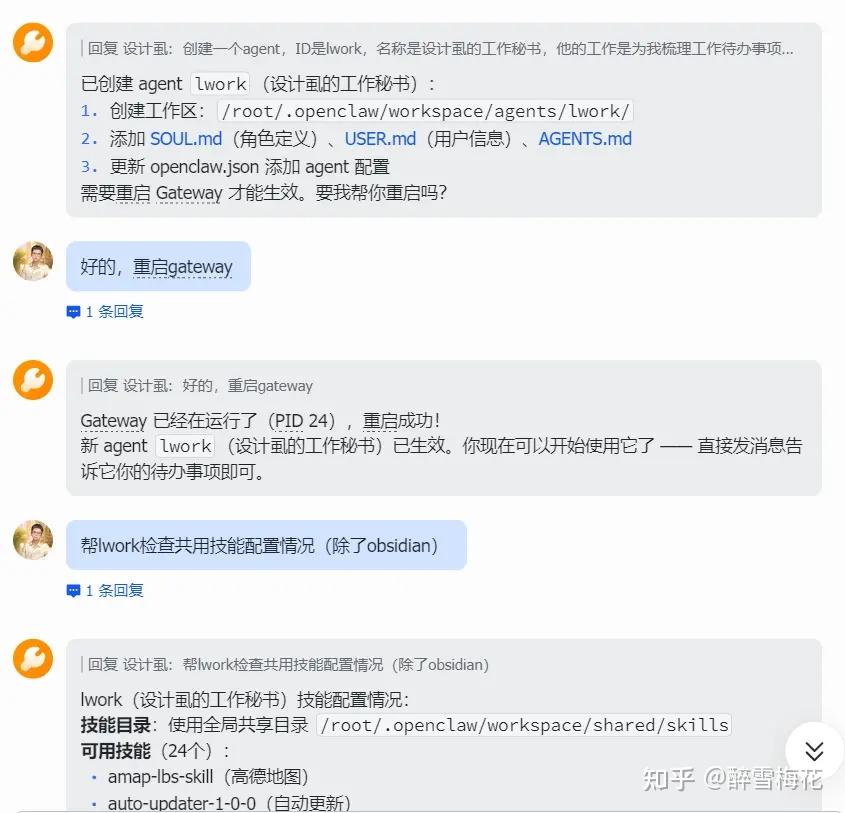Viewport: 845px width, 813px height.
Task: Click the agents/lwork/ workspace path snippet
Action: pos(425,112)
